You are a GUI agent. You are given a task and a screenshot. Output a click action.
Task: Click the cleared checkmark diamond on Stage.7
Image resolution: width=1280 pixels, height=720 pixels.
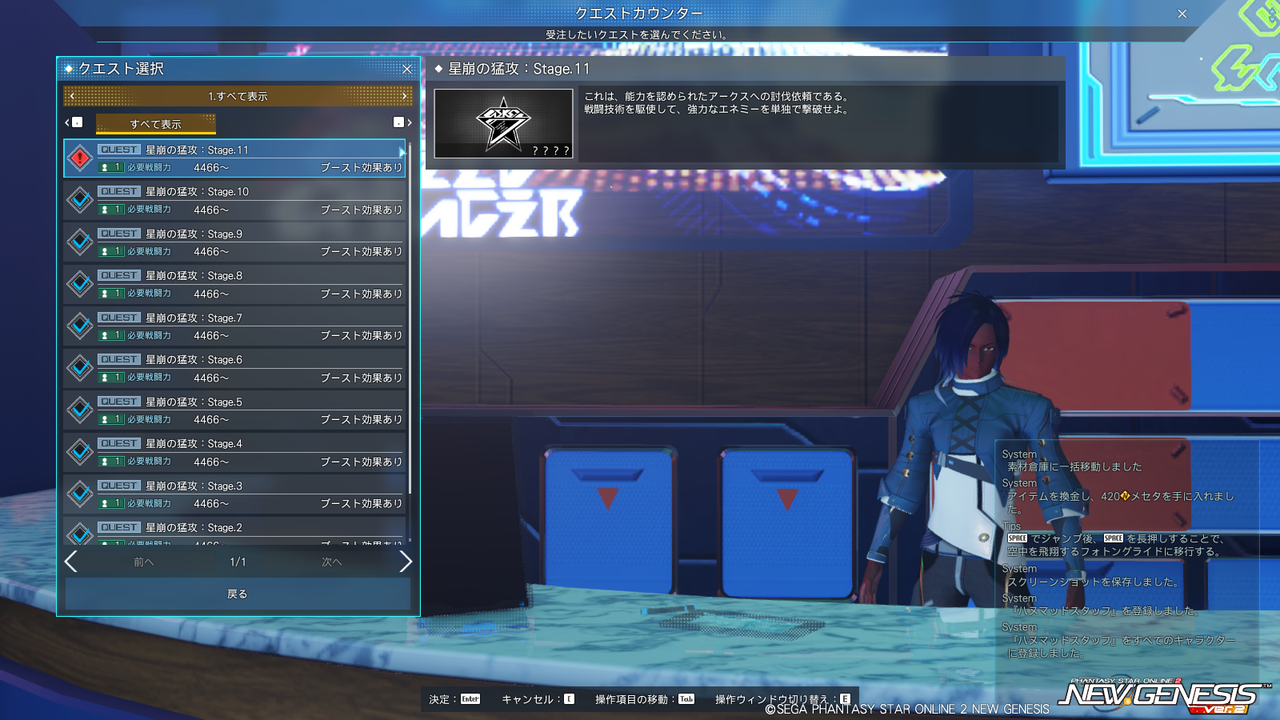pyautogui.click(x=80, y=327)
